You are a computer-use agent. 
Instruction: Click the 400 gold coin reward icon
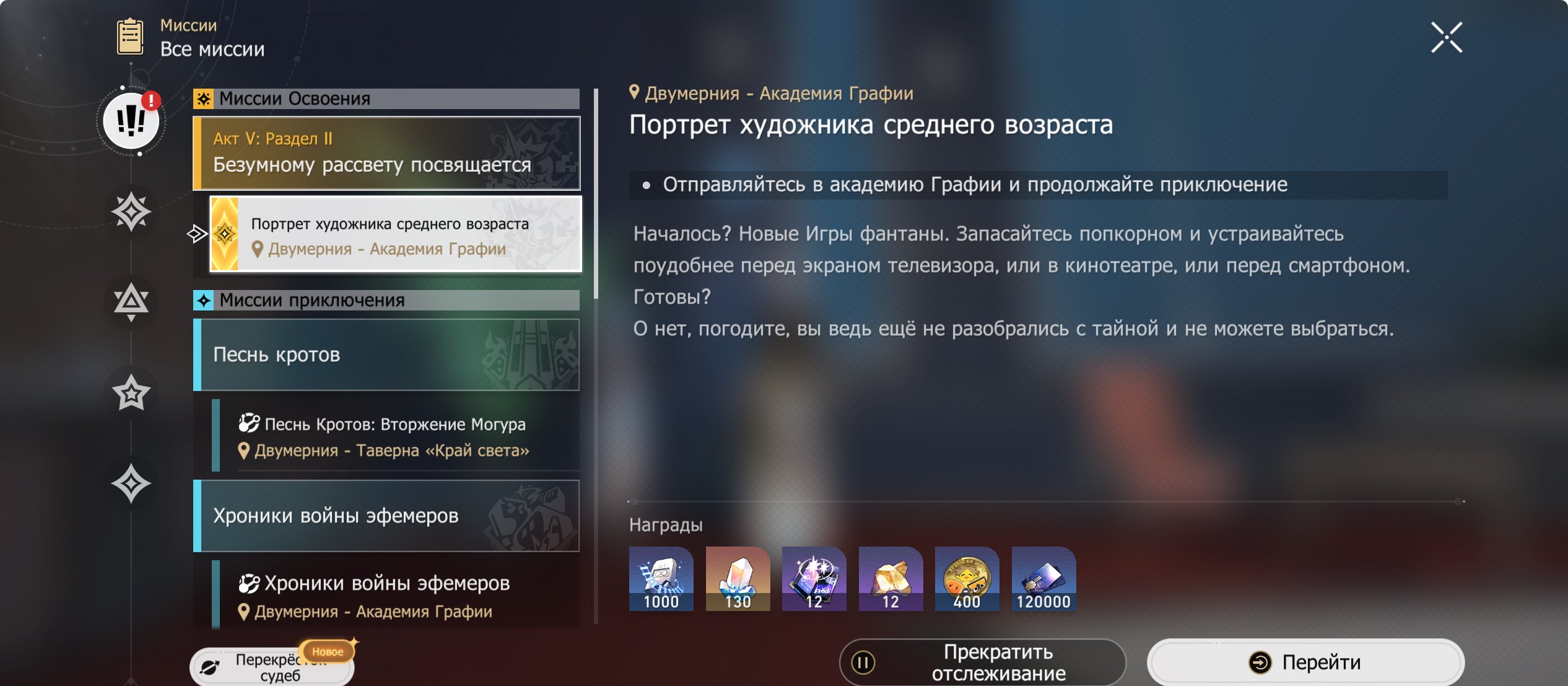[967, 579]
